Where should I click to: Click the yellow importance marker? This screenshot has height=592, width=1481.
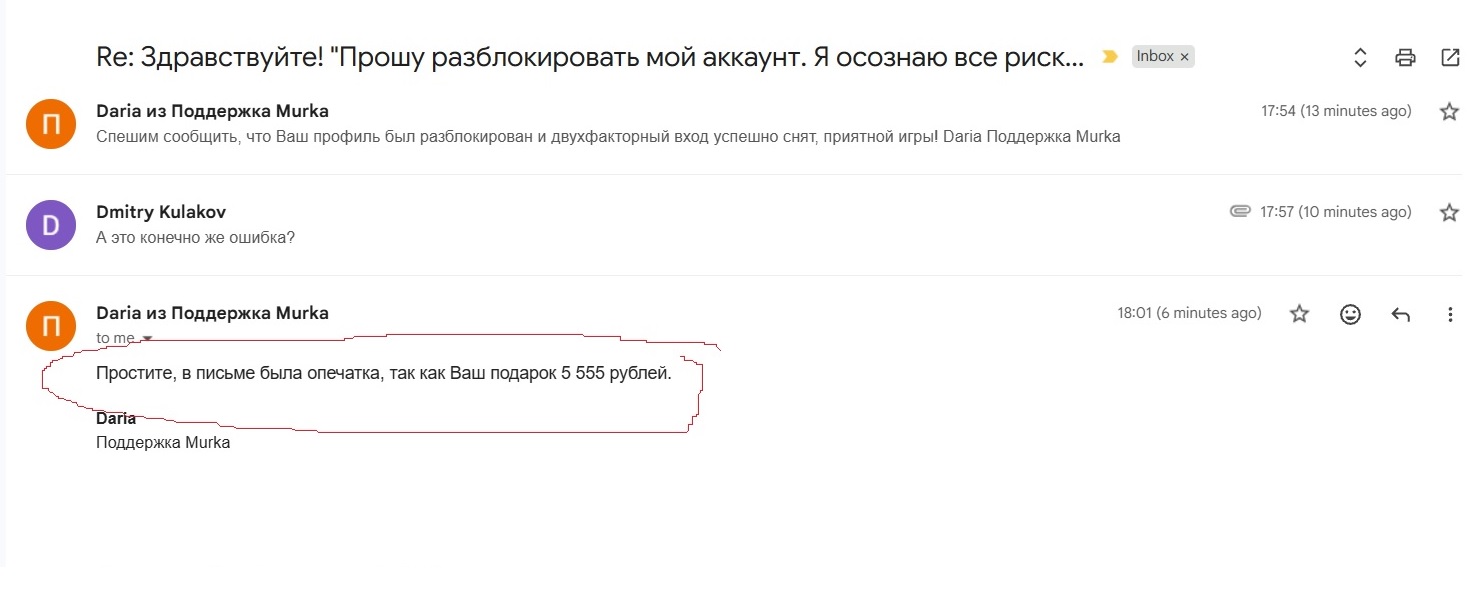tap(1109, 57)
